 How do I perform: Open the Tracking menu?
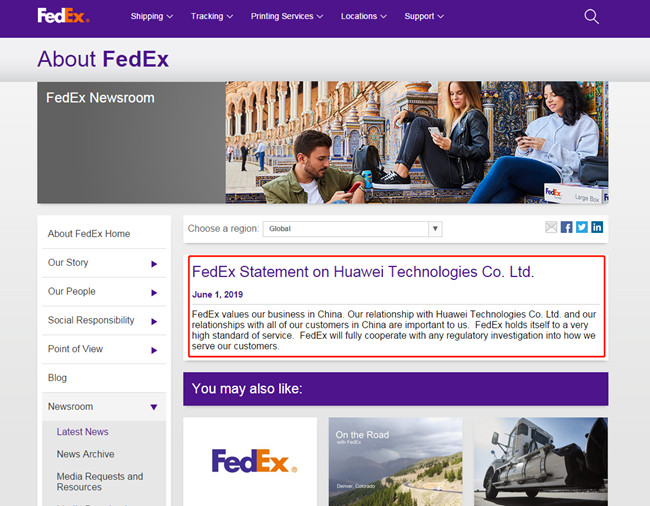point(212,16)
